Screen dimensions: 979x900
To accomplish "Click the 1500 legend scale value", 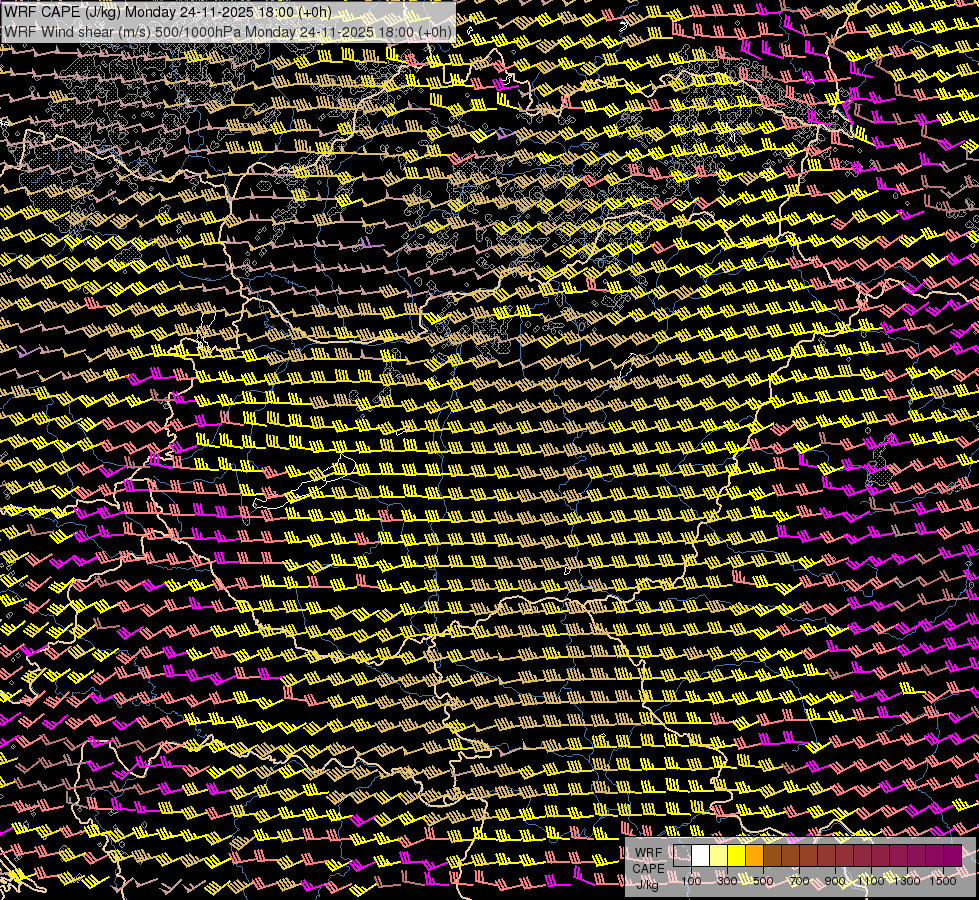I will pyautogui.click(x=943, y=881).
